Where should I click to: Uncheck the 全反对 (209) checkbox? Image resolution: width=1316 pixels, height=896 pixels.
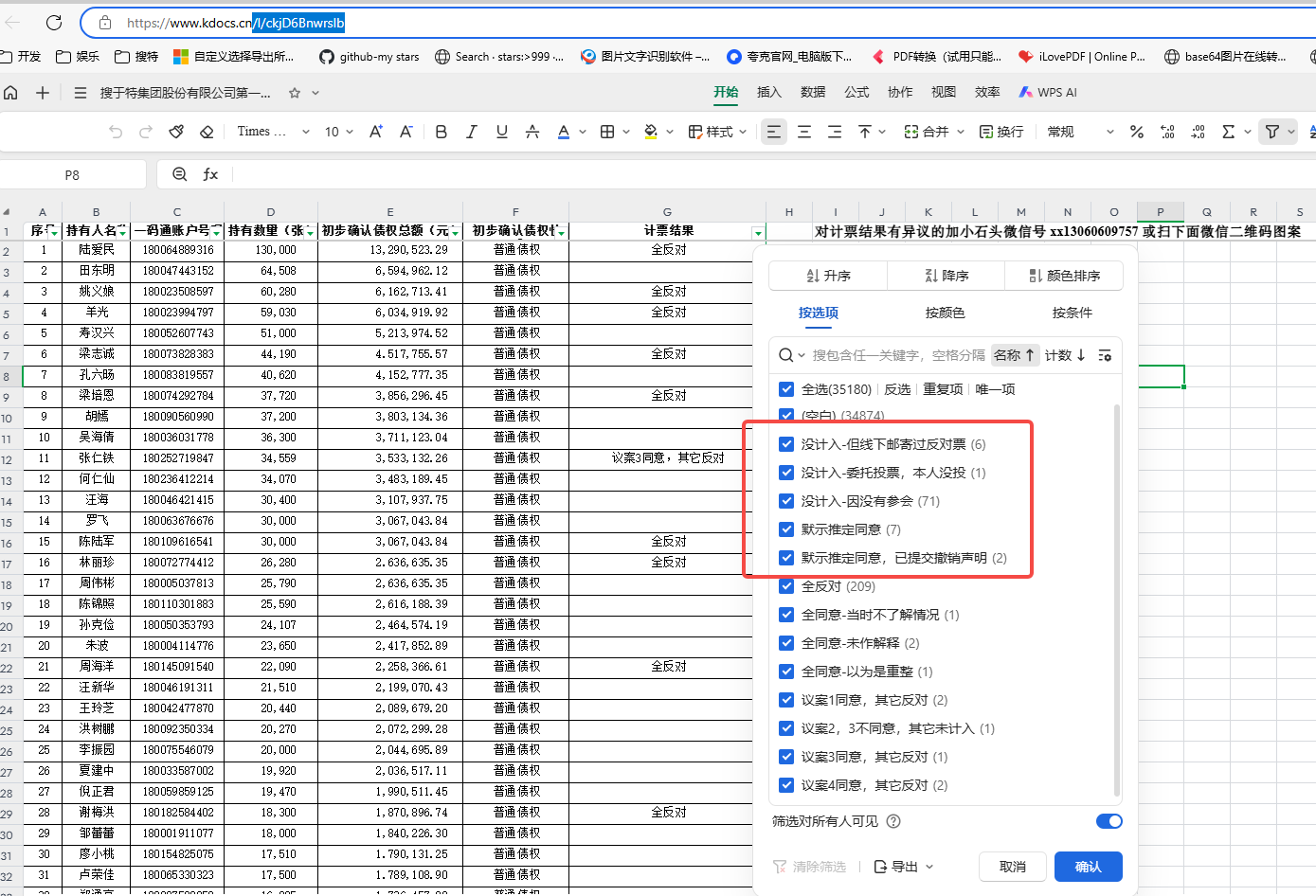point(786,586)
